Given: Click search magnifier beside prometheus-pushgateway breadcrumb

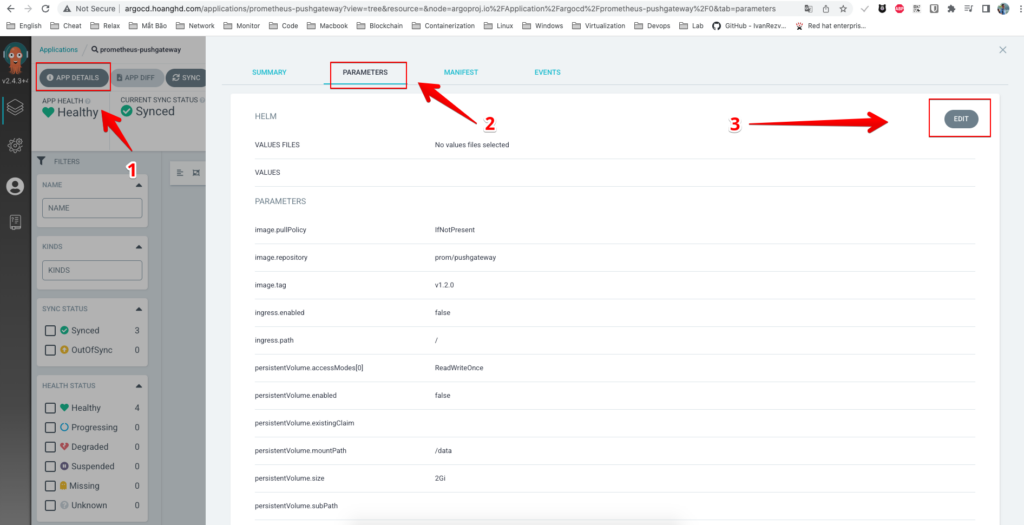Looking at the screenshot, I should [x=95, y=50].
